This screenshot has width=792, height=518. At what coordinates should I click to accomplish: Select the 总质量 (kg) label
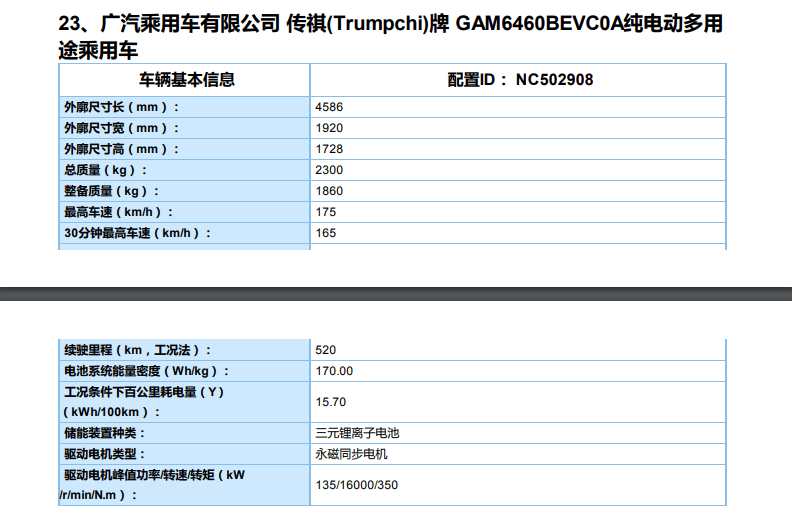click(105, 170)
